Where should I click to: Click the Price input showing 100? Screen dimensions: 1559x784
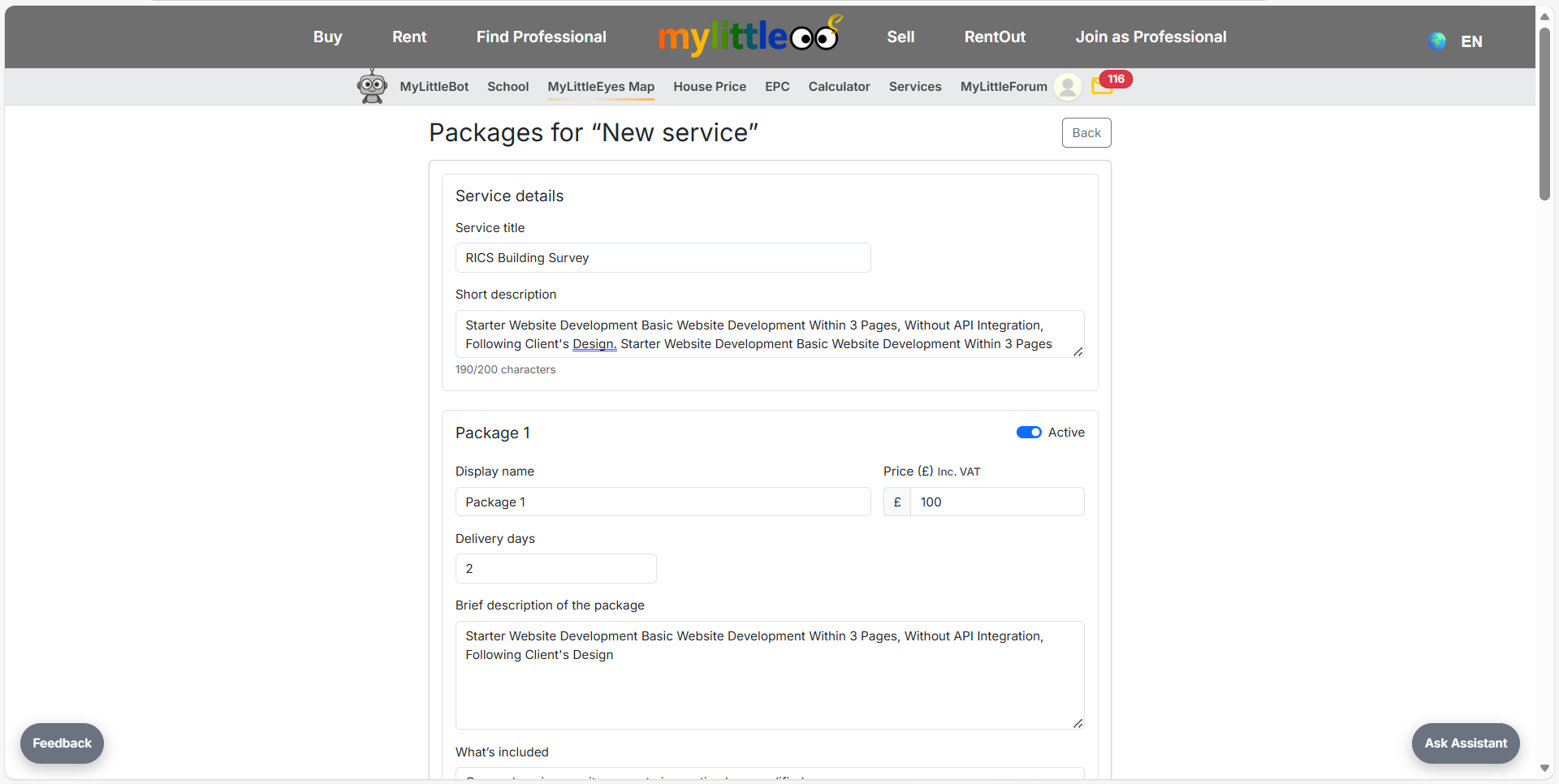pyautogui.click(x=997, y=502)
